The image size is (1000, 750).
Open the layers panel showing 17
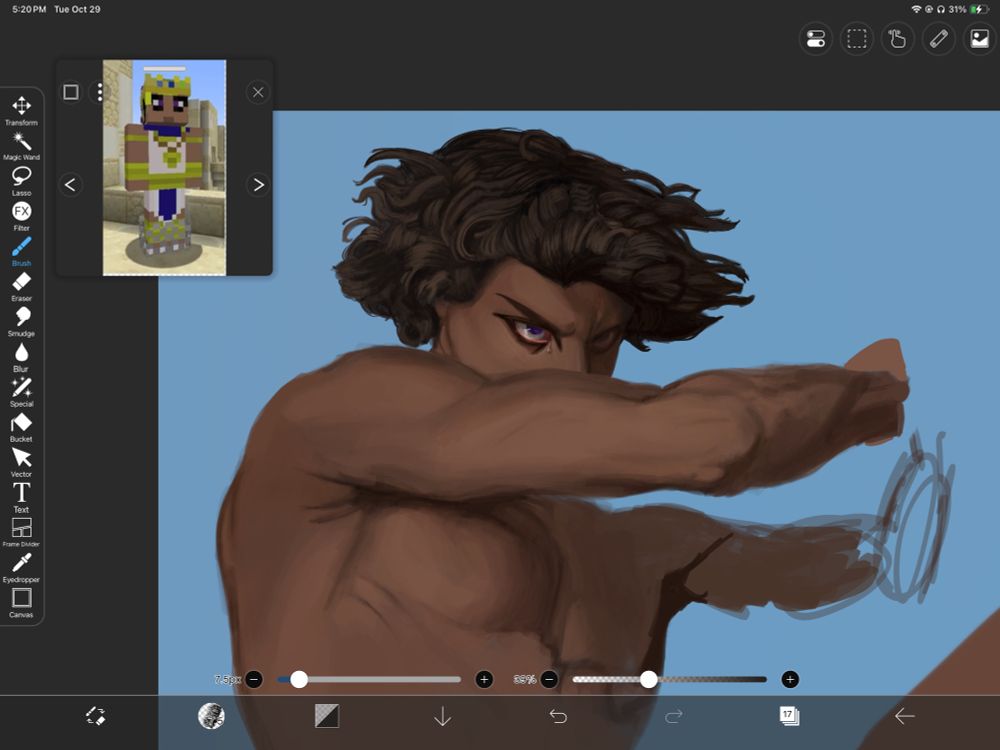point(789,716)
